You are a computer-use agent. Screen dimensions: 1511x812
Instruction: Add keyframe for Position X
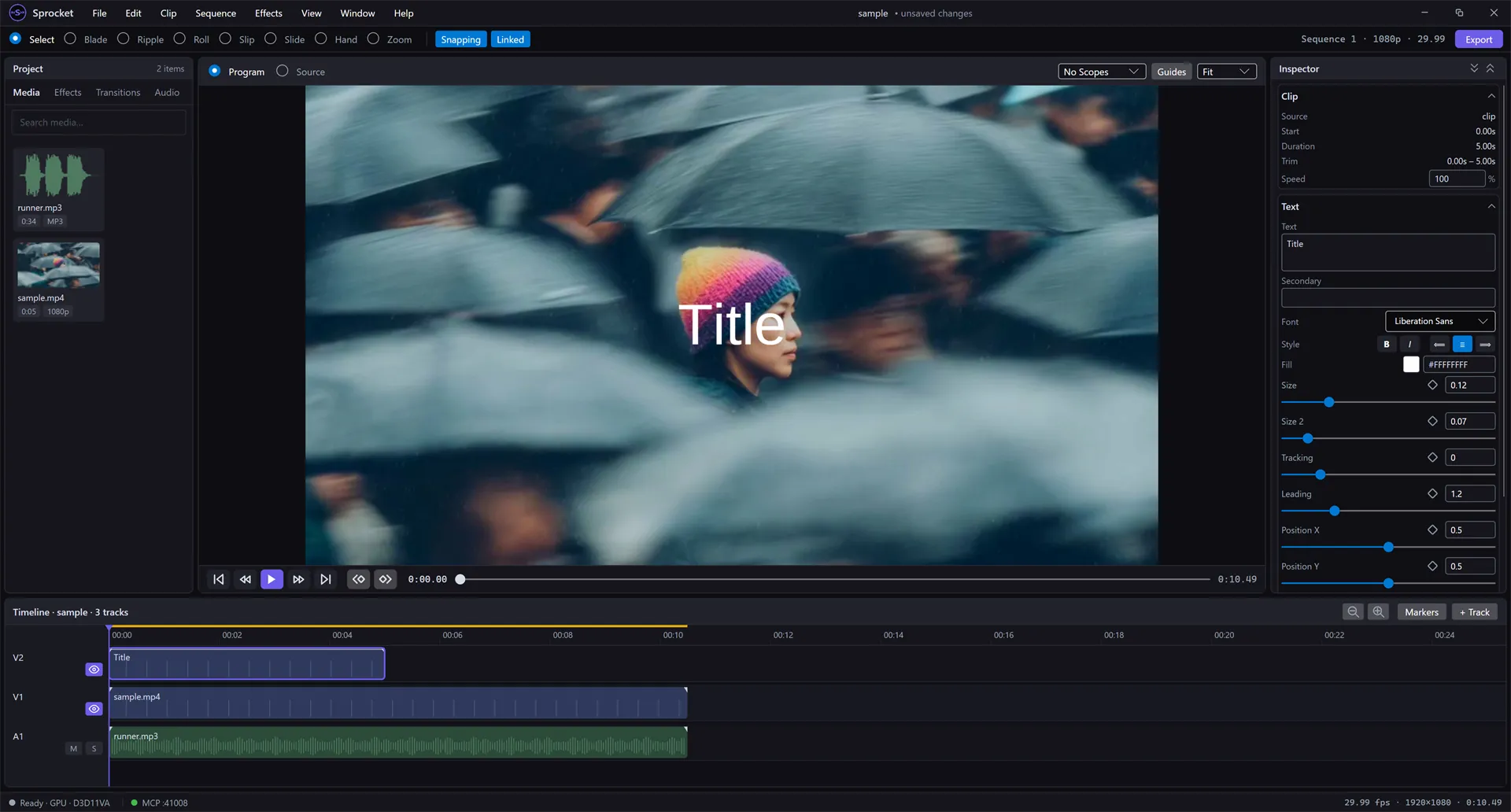(x=1432, y=530)
